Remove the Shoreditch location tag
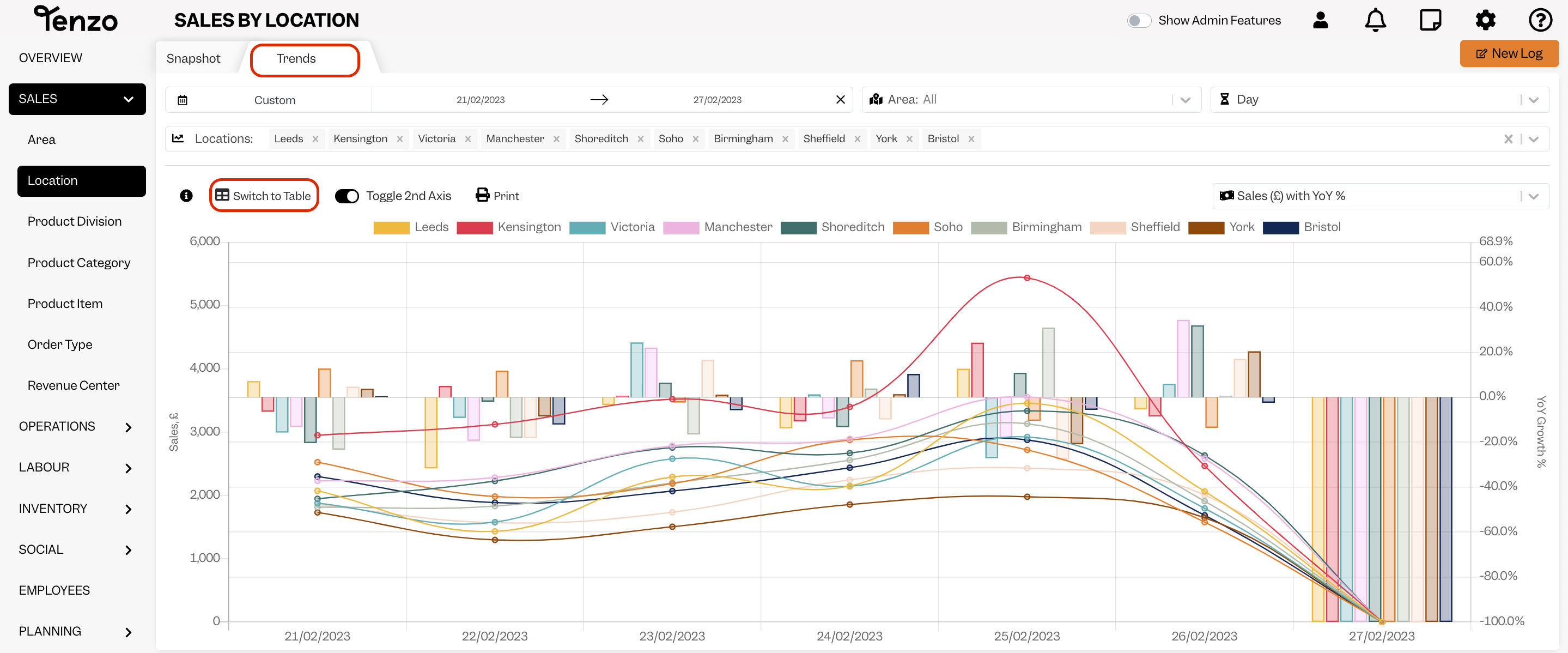Image resolution: width=1568 pixels, height=653 pixels. [640, 140]
